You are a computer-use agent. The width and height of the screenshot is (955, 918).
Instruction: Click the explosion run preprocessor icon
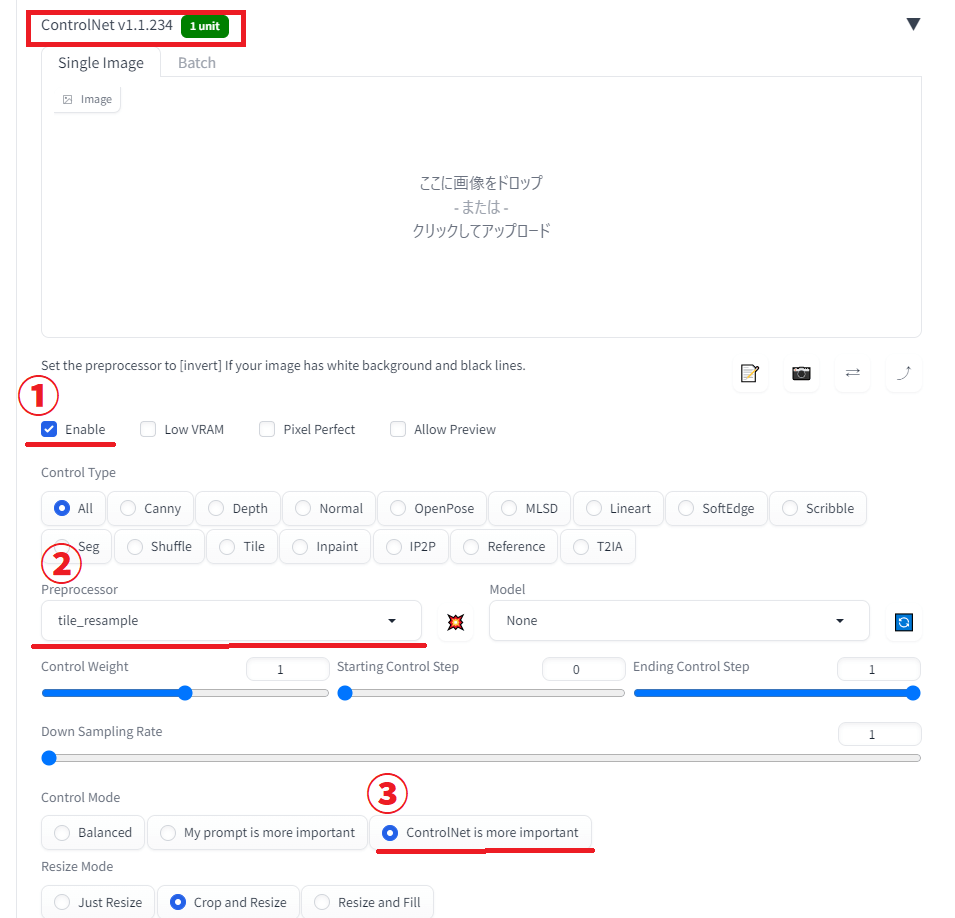point(455,621)
